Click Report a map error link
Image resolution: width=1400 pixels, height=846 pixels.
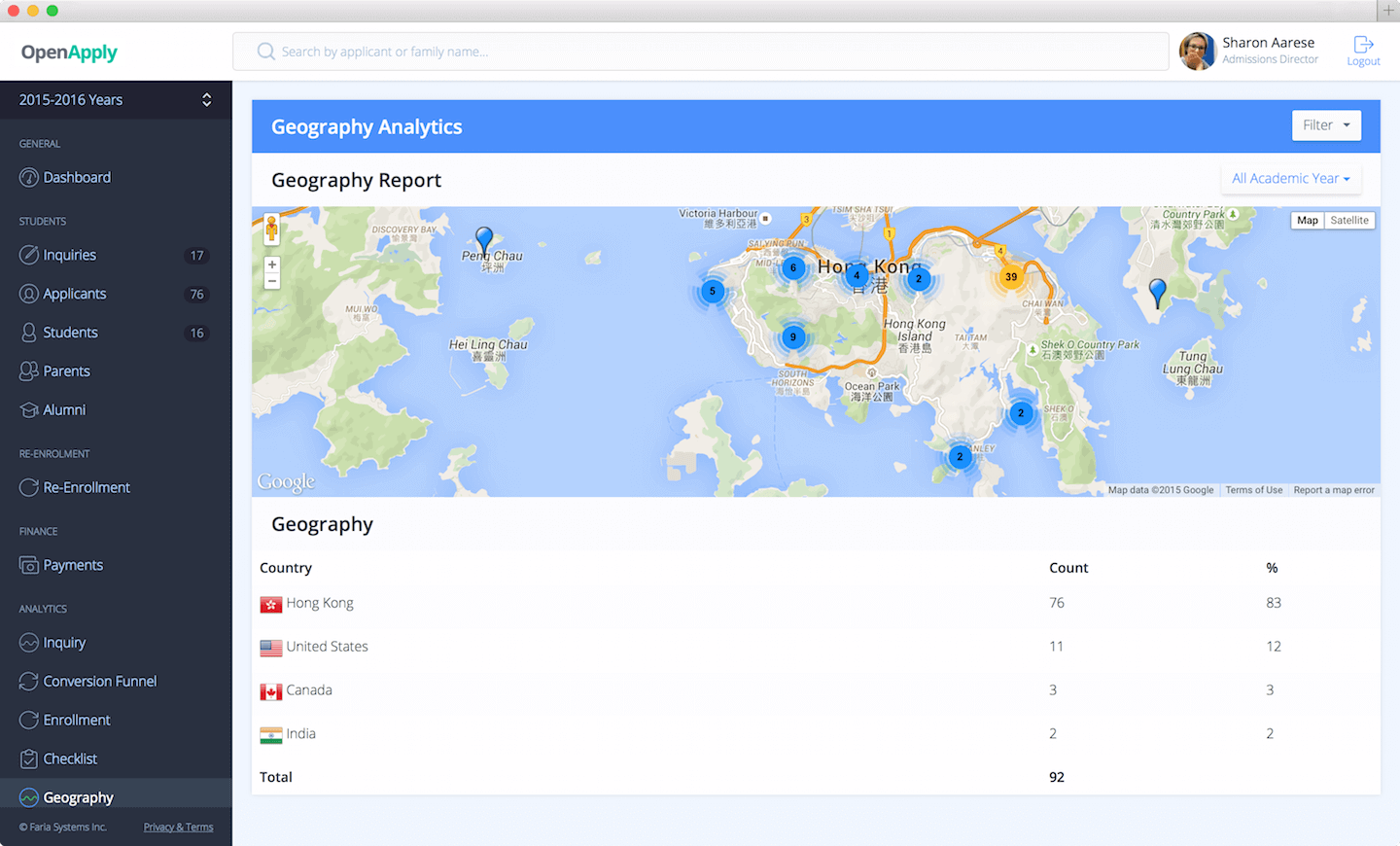(x=1334, y=490)
